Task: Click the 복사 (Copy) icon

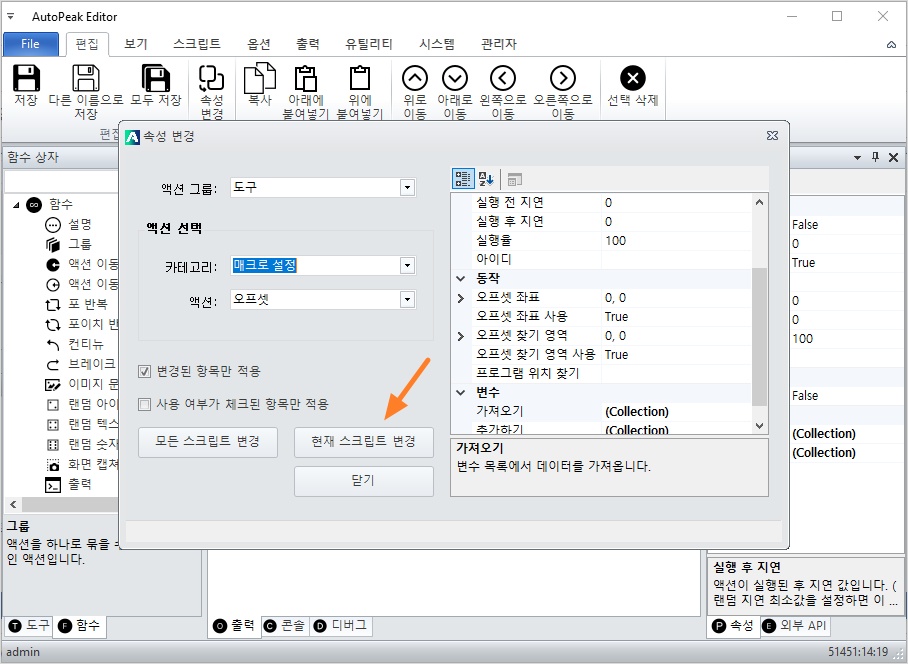Action: click(x=260, y=77)
